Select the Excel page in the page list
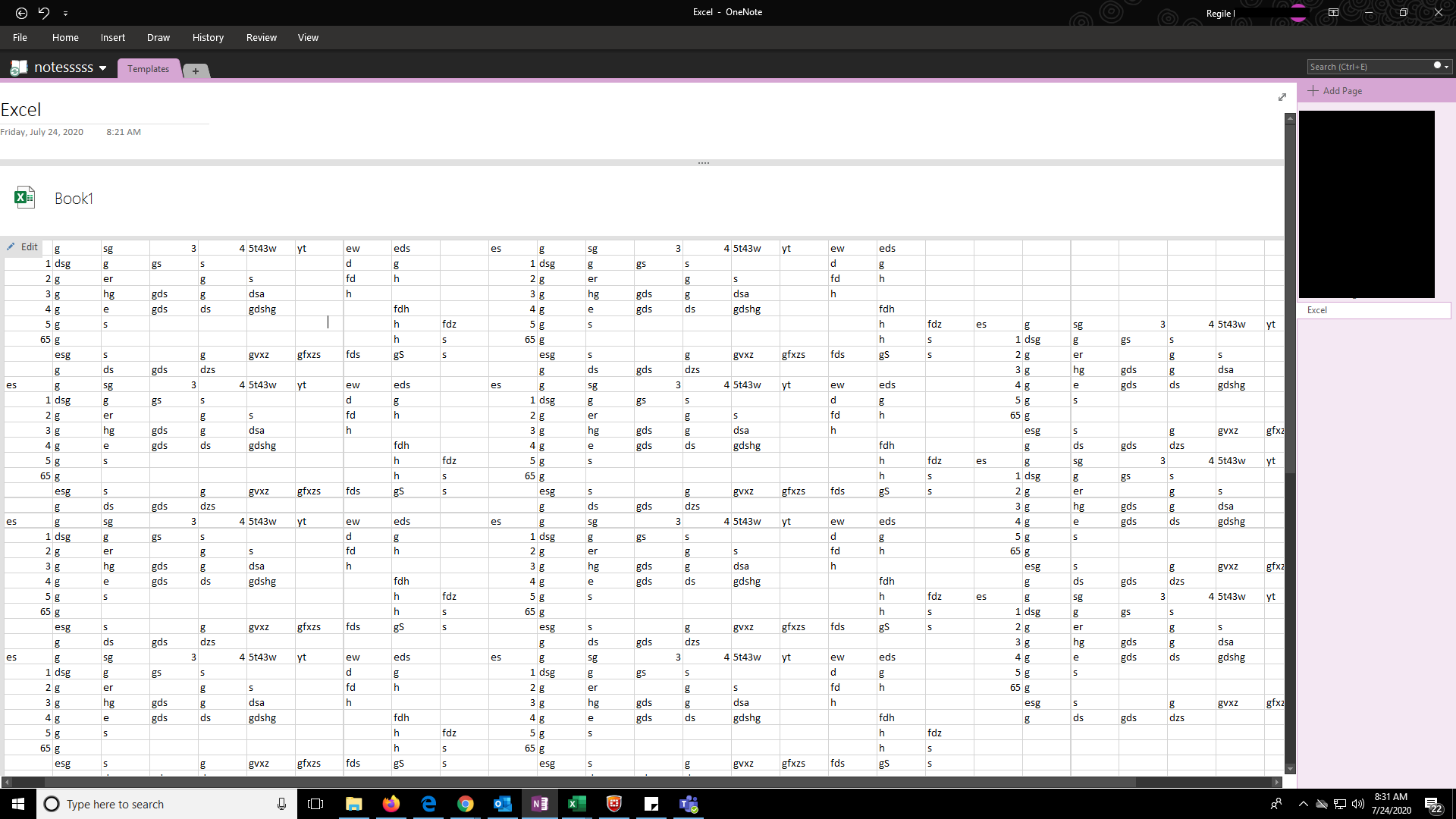Viewport: 1456px width, 819px height. point(1373,310)
